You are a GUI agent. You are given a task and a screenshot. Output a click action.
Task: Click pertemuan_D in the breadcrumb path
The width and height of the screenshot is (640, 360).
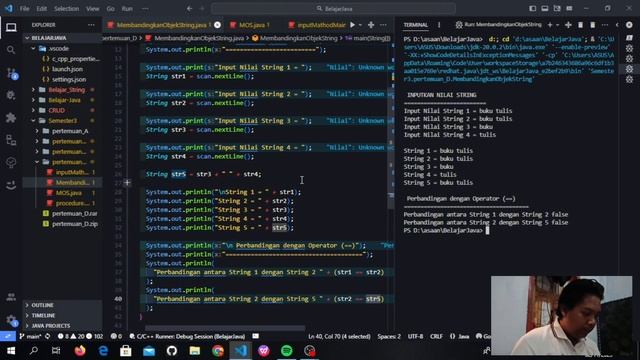[x=120, y=38]
